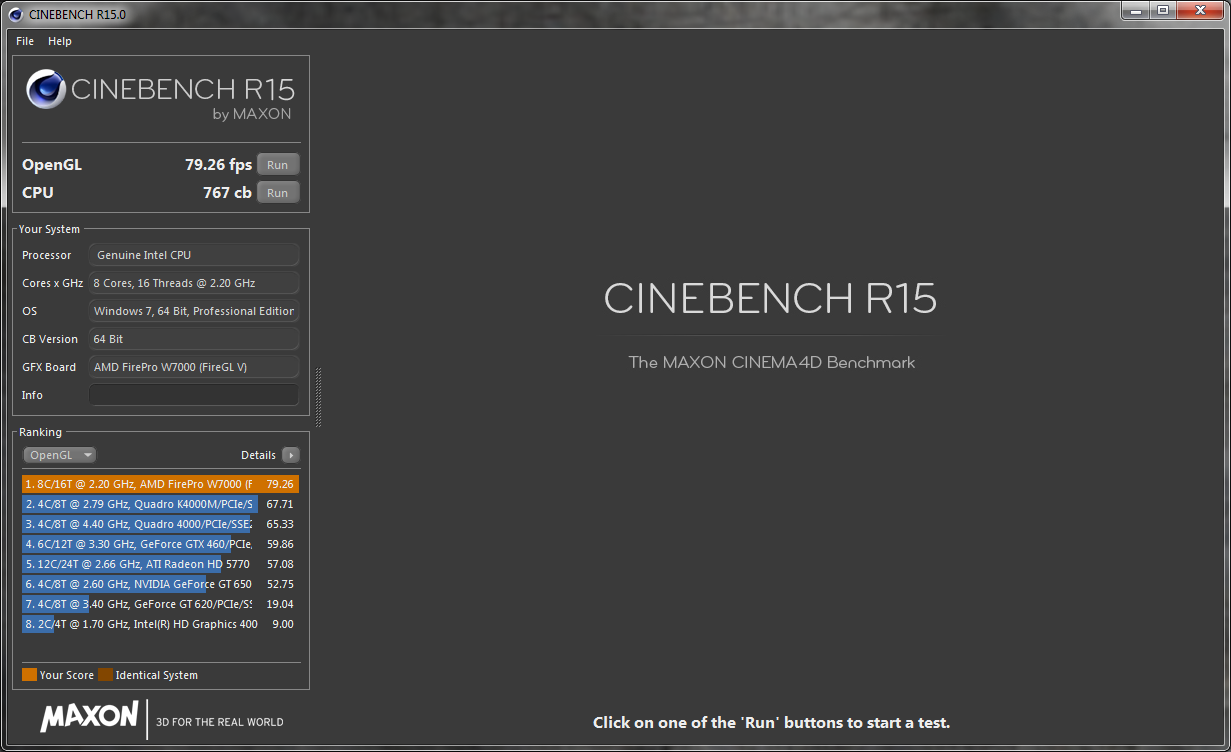Expand ranking Details arrow button
The image size is (1231, 752).
point(291,455)
